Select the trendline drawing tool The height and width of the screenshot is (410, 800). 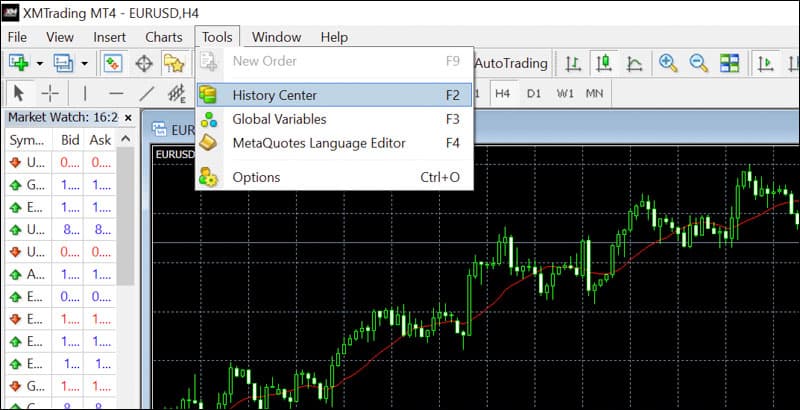point(146,93)
